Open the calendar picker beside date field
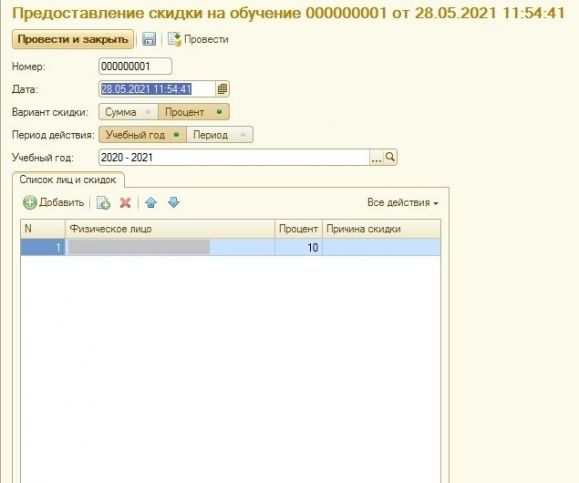This screenshot has width=579, height=483. pyautogui.click(x=222, y=89)
